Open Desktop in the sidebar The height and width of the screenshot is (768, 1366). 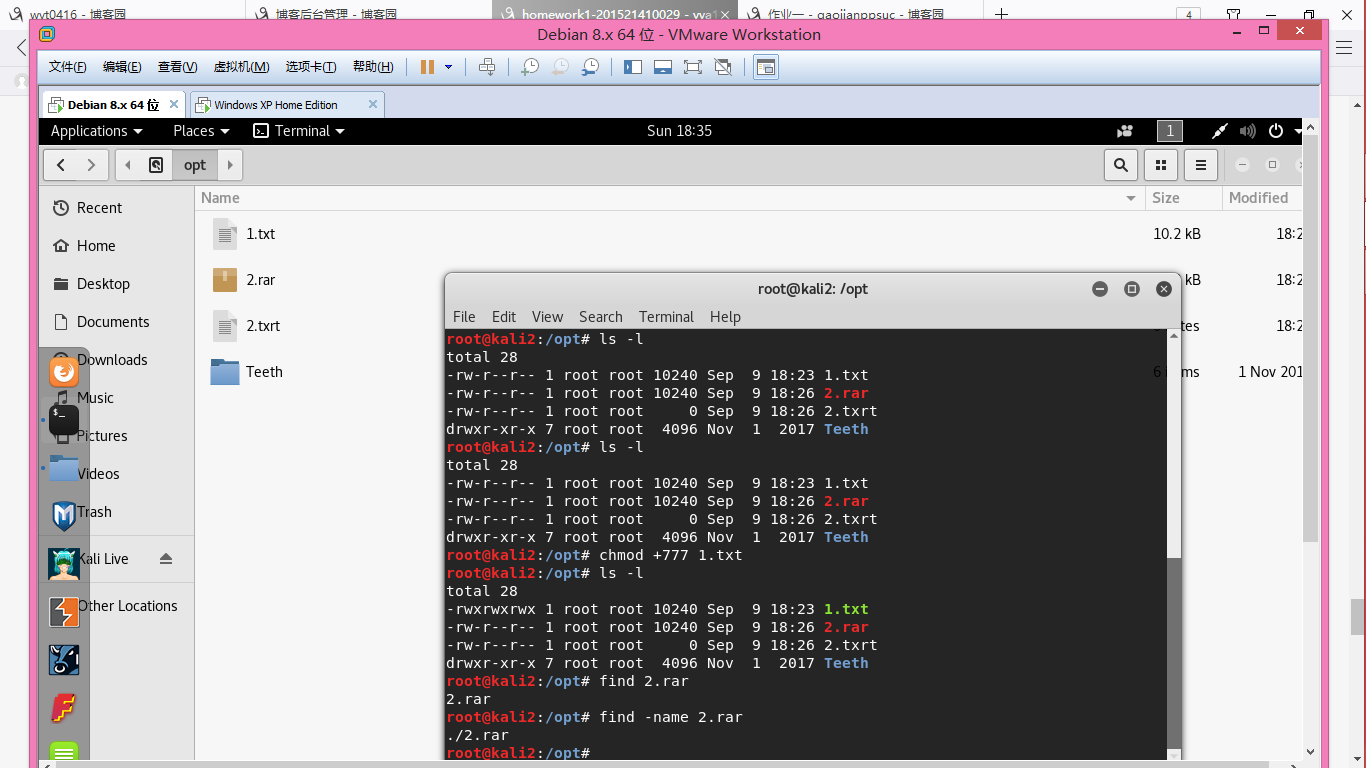[x=103, y=284]
